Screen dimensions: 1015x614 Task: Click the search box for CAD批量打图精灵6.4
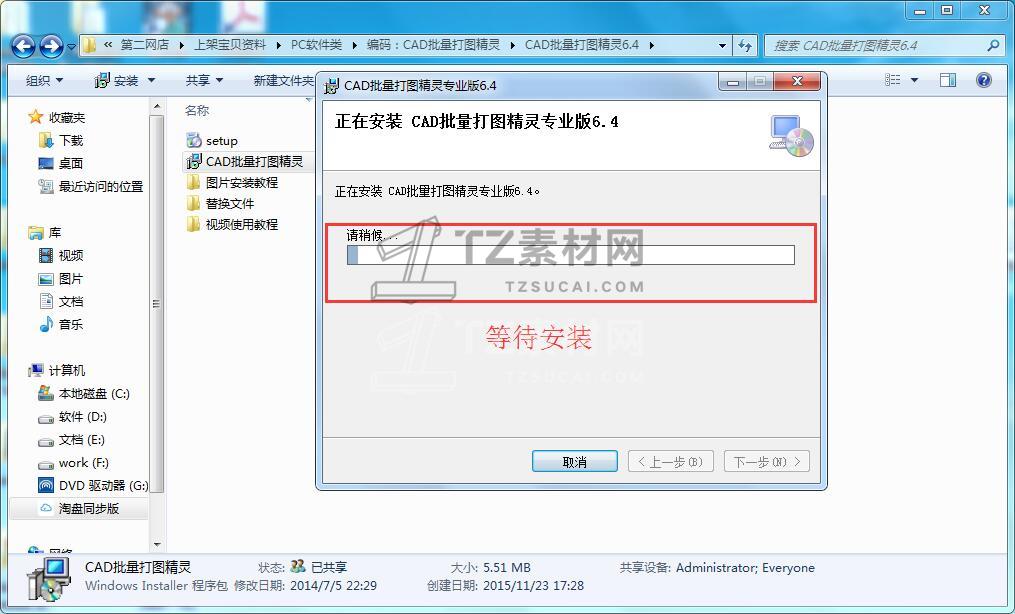(877, 45)
